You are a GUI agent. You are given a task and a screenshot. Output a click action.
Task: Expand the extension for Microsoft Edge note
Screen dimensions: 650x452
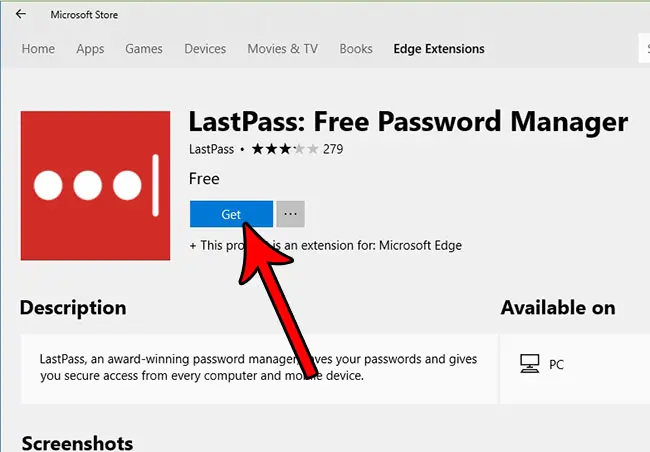click(325, 245)
